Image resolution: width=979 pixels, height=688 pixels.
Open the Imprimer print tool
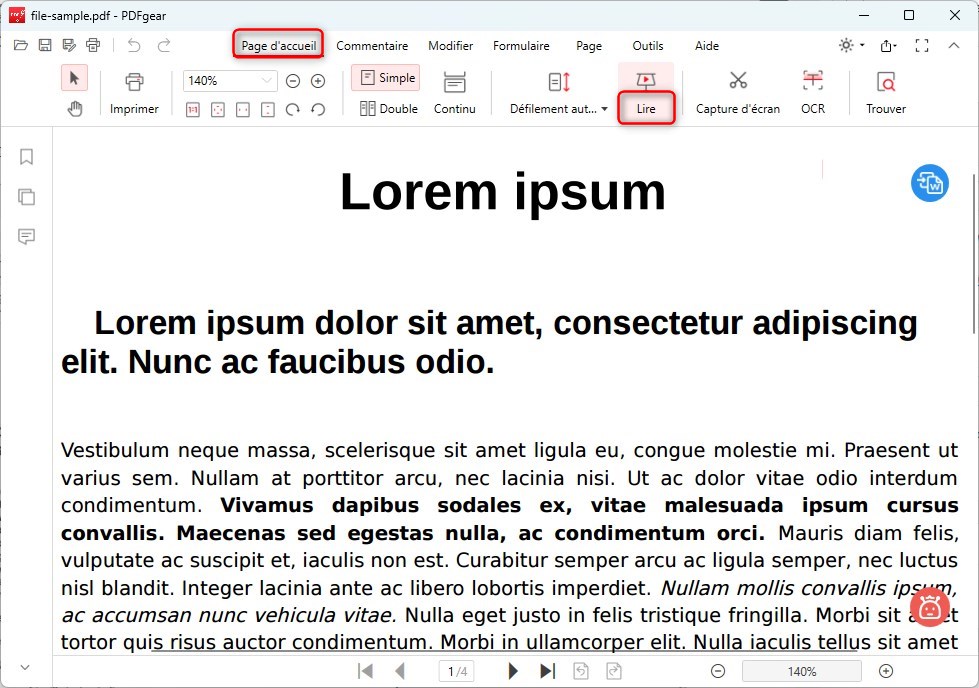134,92
